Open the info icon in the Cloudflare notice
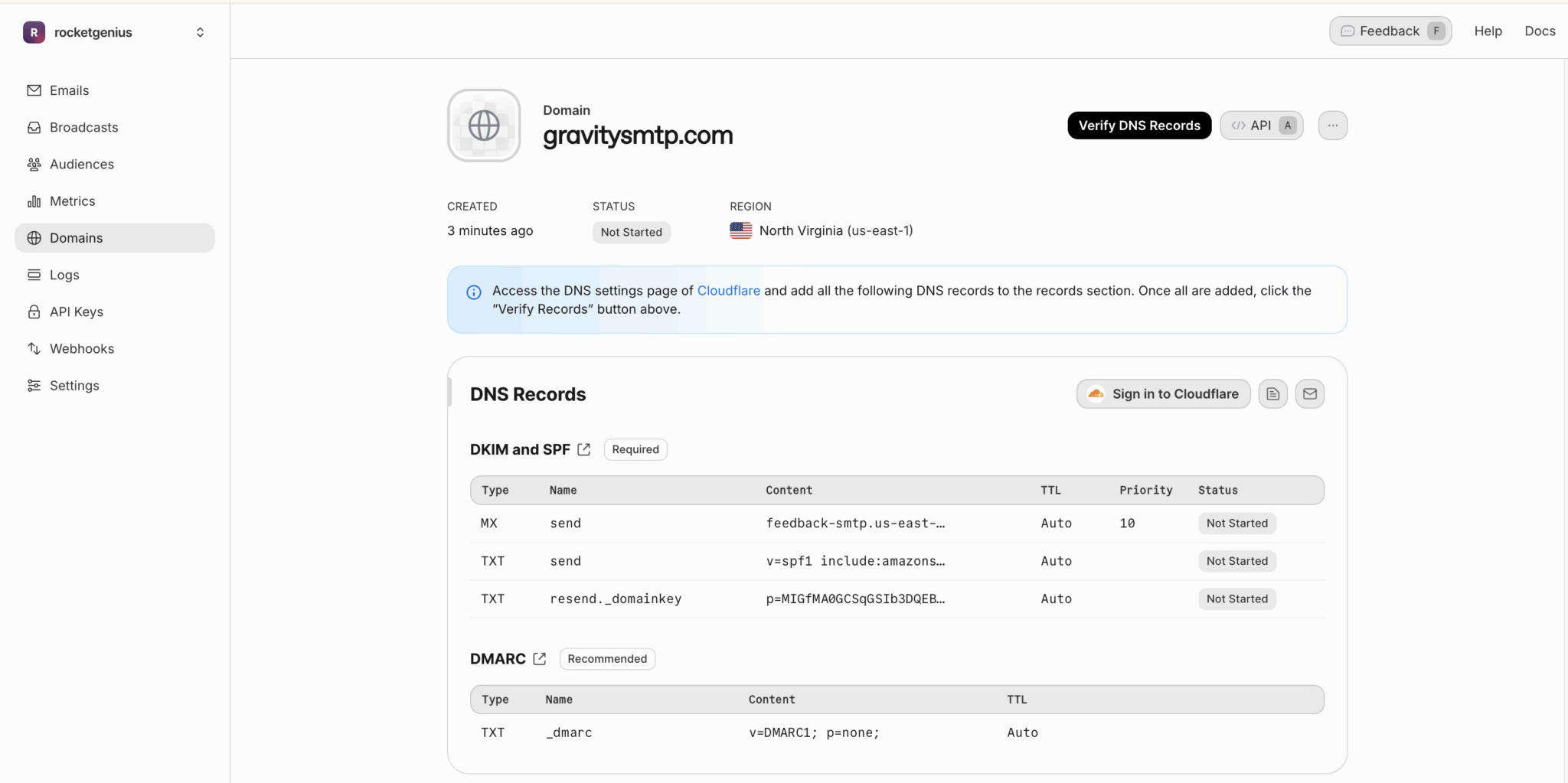The height and width of the screenshot is (783, 1568). pos(473,292)
